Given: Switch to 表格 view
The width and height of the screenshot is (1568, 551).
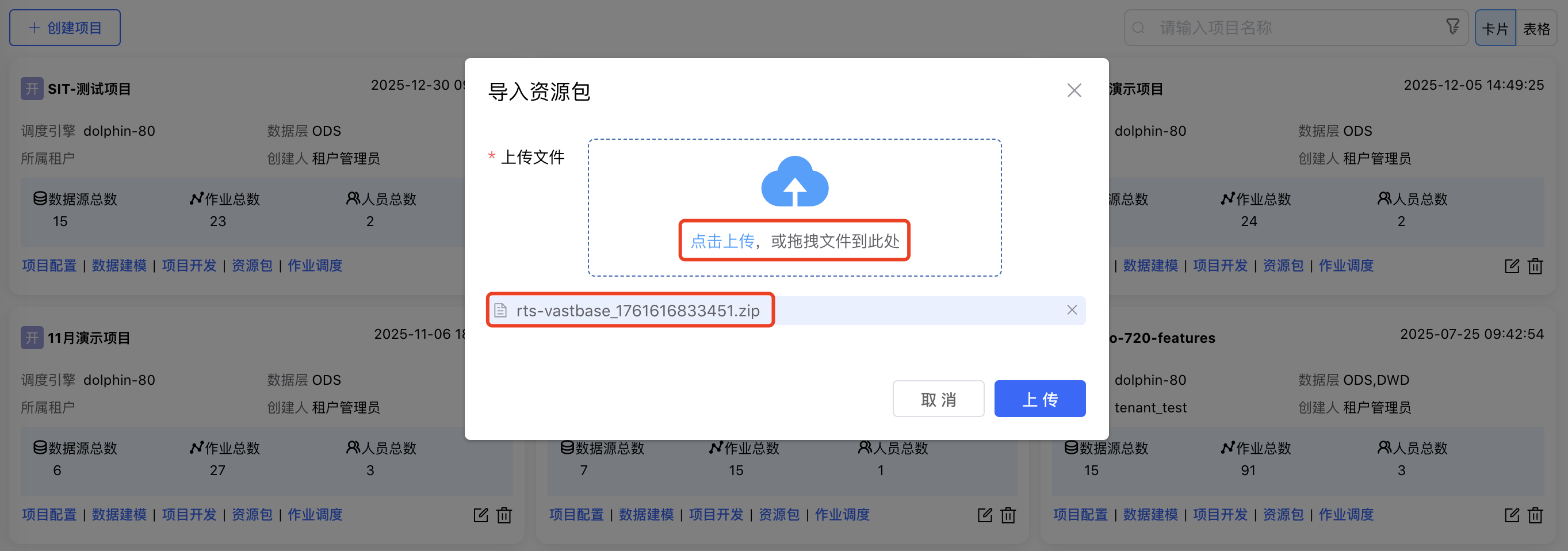Looking at the screenshot, I should click(x=1536, y=28).
